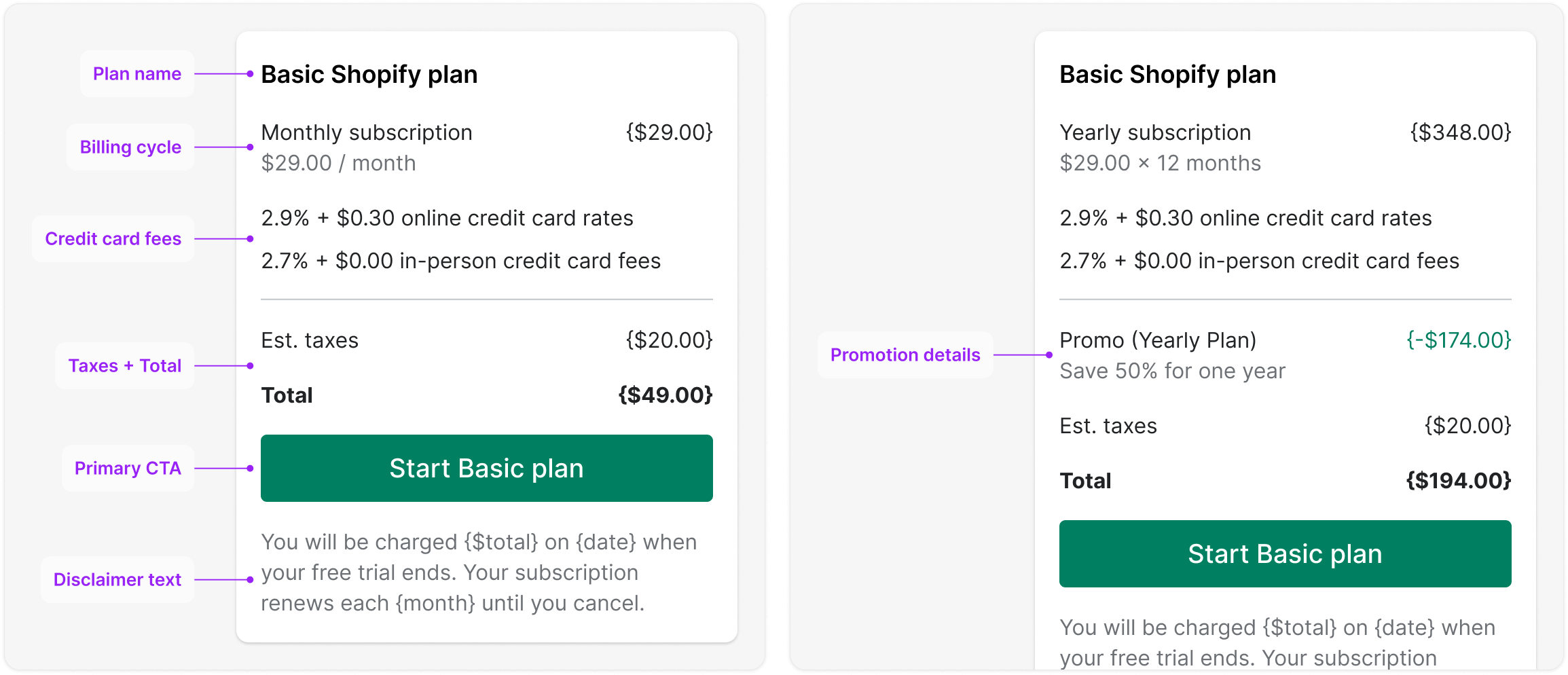Click the "Save 50% for one year" subtext
1568x675 pixels.
coord(1172,371)
